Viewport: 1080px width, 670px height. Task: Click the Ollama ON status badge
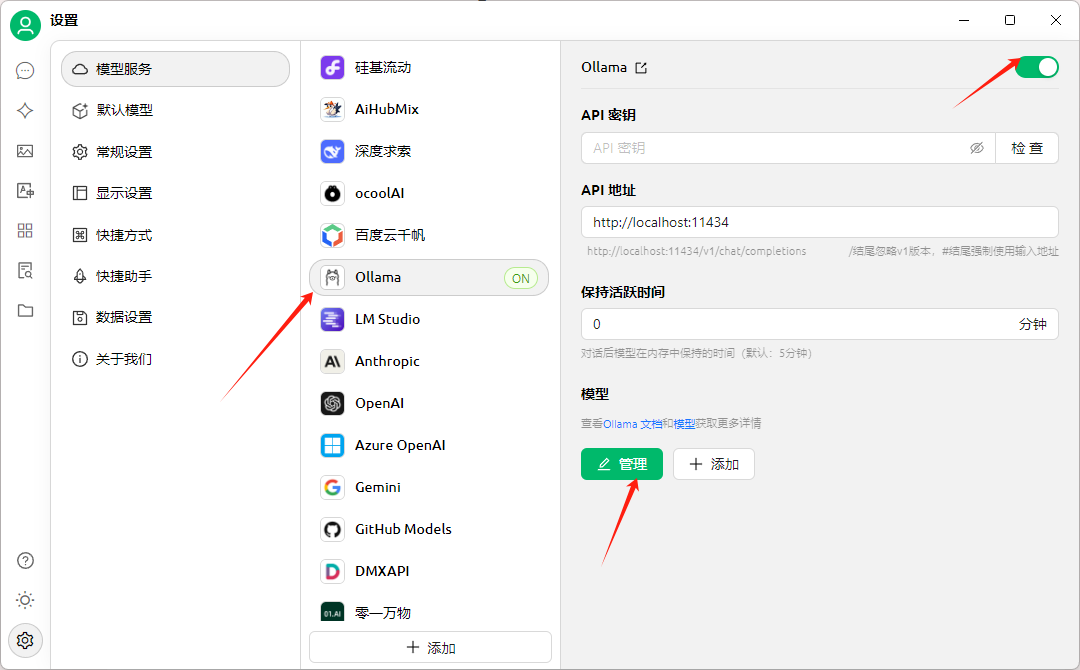point(521,278)
